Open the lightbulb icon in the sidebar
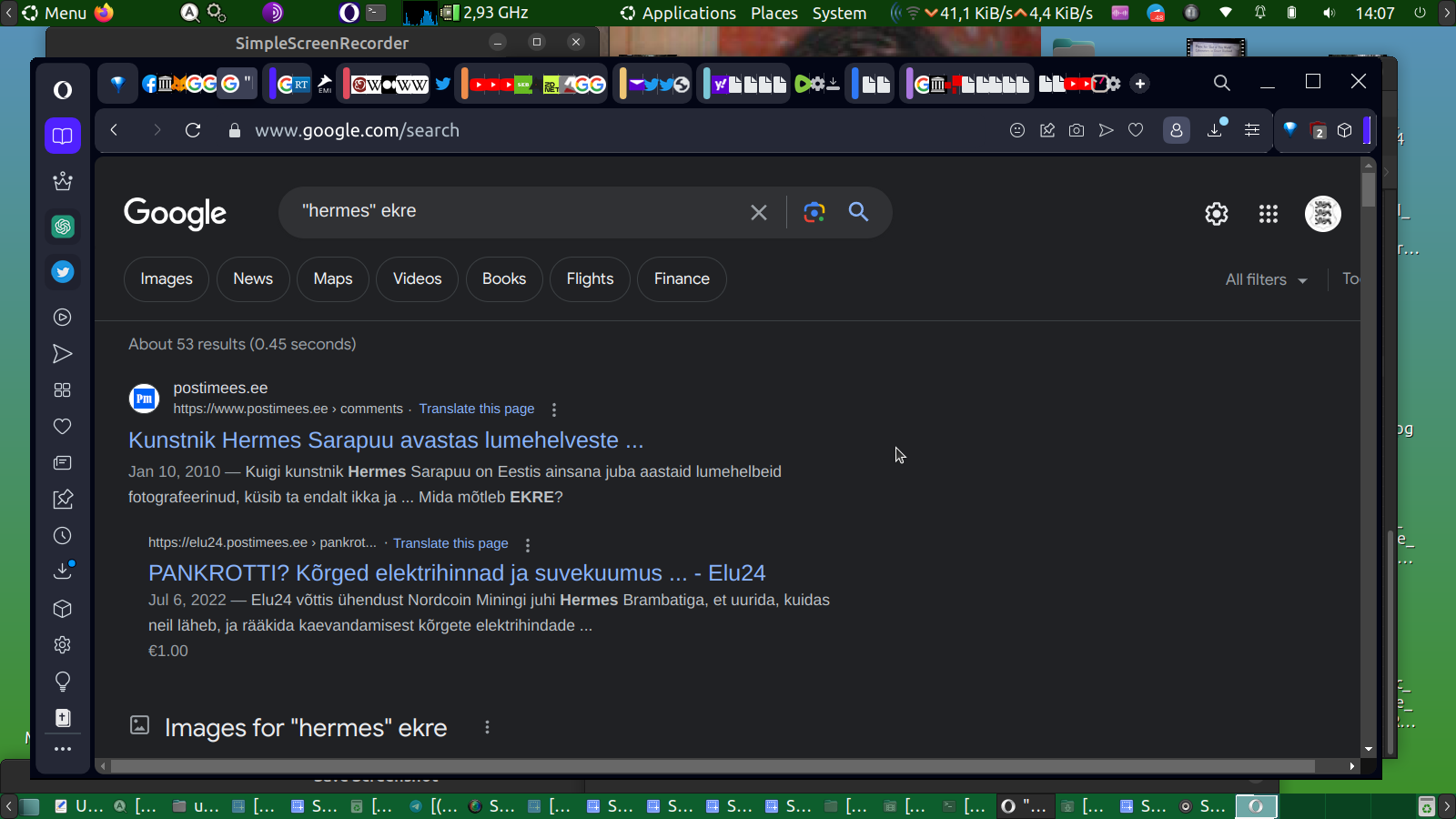The height and width of the screenshot is (819, 1456). pyautogui.click(x=63, y=682)
